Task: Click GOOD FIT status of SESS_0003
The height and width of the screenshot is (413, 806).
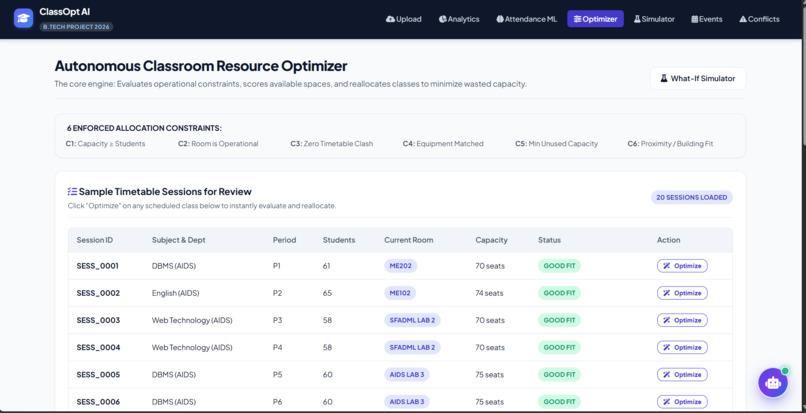Action: click(x=559, y=320)
